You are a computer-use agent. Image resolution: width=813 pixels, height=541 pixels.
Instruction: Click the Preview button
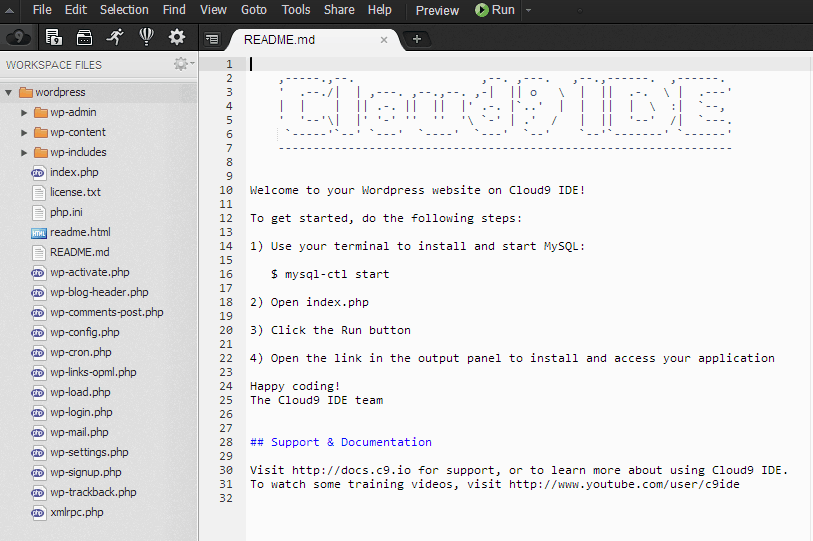437,10
